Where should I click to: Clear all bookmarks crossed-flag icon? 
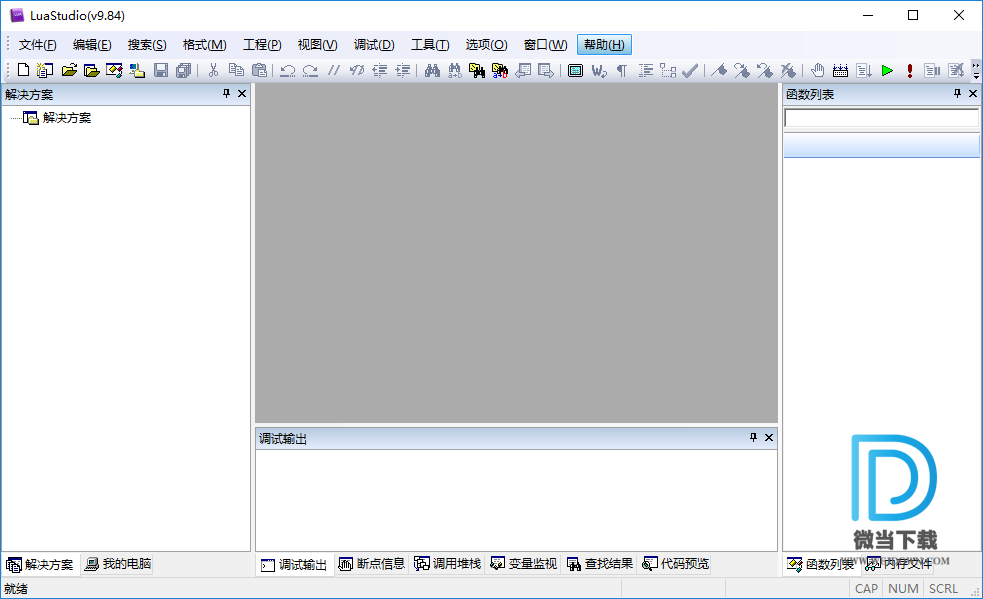pyautogui.click(x=788, y=70)
